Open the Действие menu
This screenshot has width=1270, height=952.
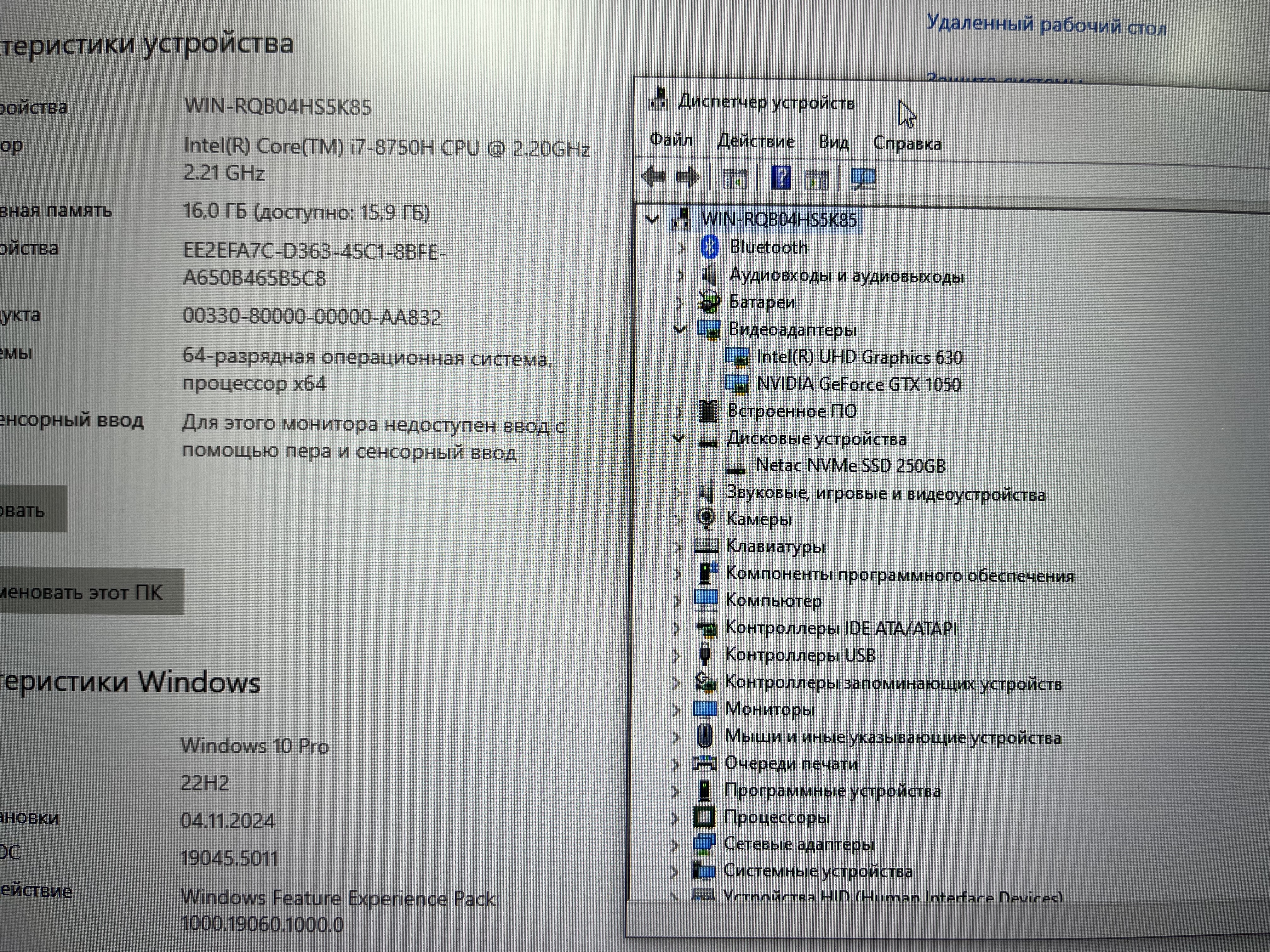tap(756, 141)
